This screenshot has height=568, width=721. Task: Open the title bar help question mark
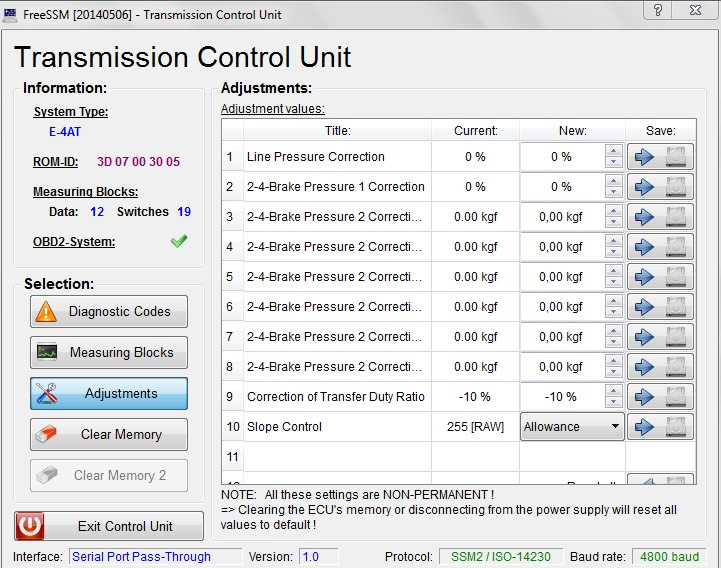click(658, 10)
